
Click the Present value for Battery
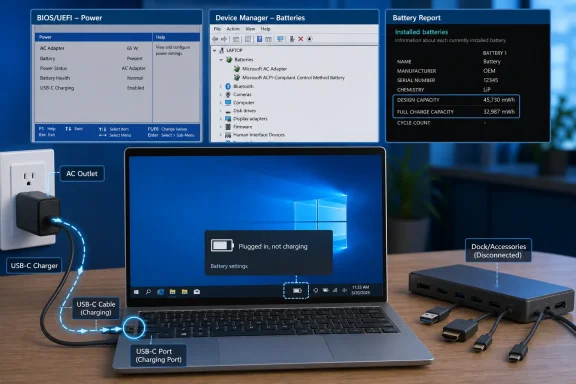point(134,58)
